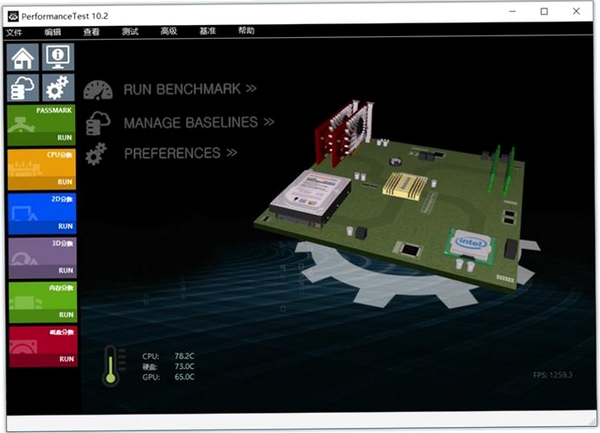Select the gold heatsink chipset on motherboard
Image resolution: width=600 pixels, height=433 pixels.
pos(405,185)
